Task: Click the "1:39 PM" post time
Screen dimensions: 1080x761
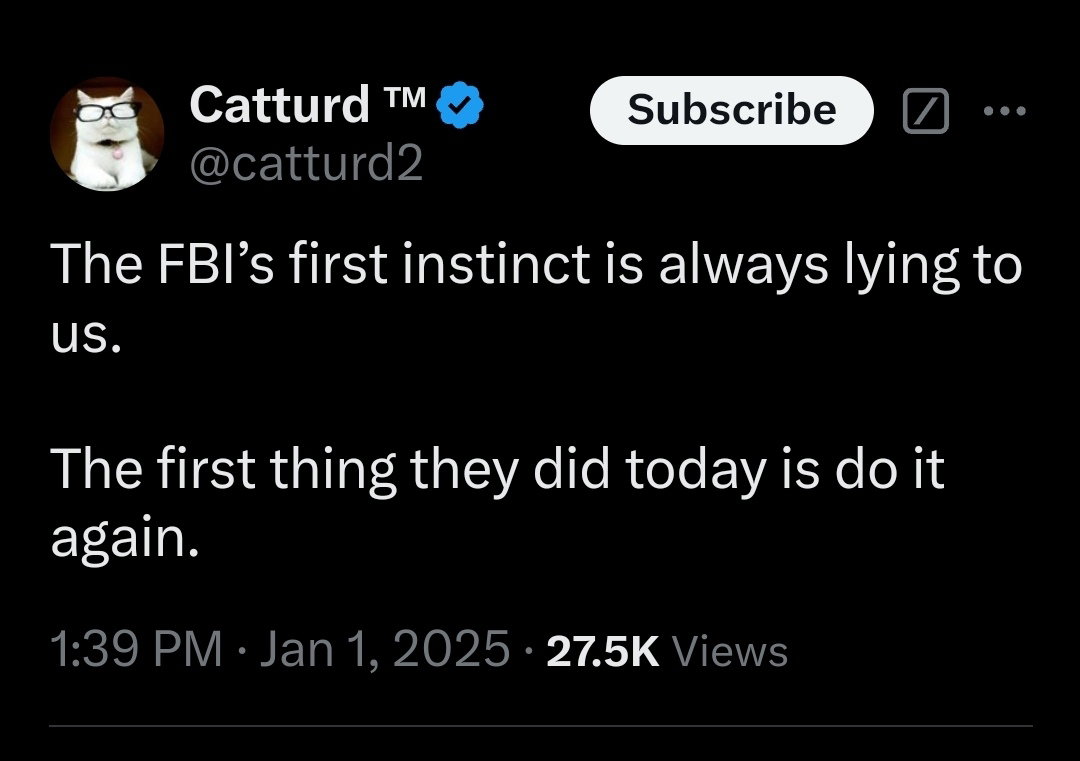Action: [135, 651]
